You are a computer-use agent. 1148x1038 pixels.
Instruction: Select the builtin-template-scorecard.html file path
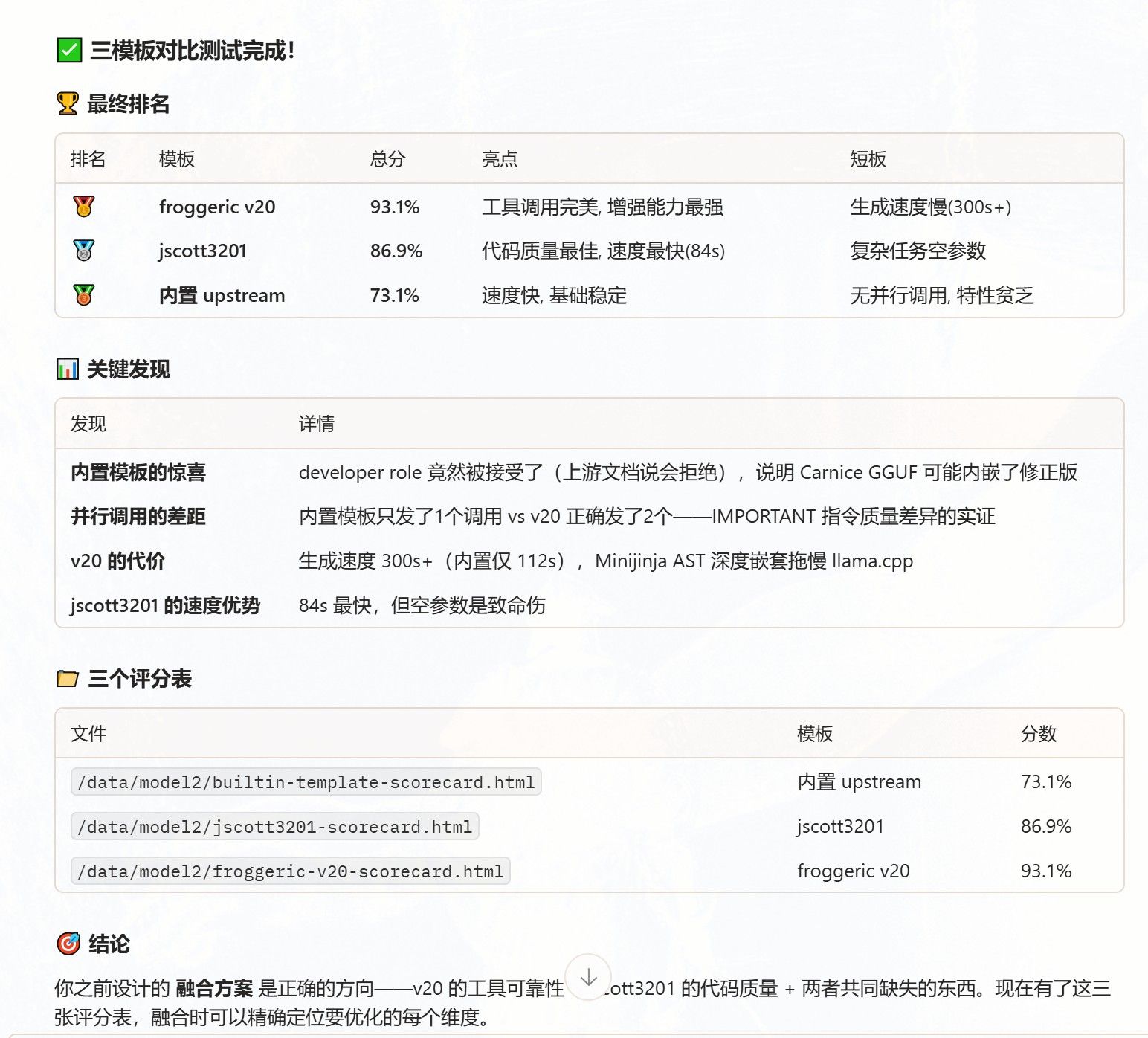pyautogui.click(x=306, y=782)
